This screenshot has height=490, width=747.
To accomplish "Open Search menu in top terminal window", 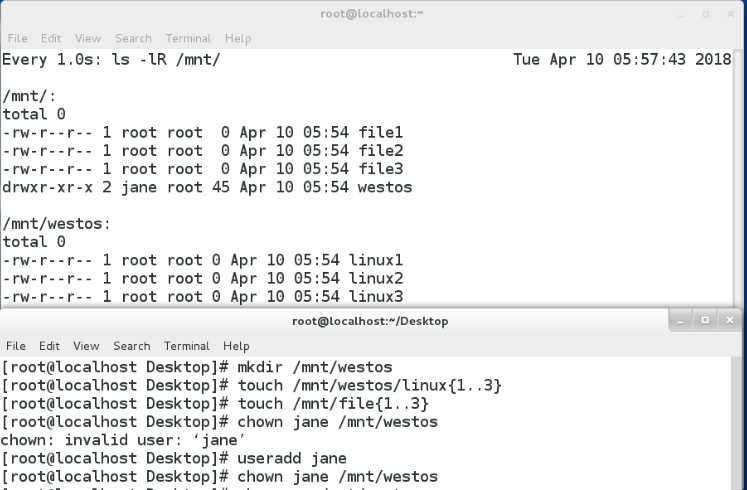I will pyautogui.click(x=133, y=38).
